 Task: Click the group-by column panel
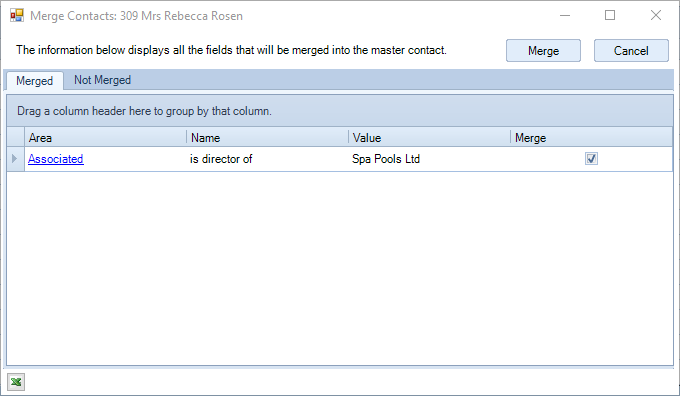pyautogui.click(x=340, y=111)
